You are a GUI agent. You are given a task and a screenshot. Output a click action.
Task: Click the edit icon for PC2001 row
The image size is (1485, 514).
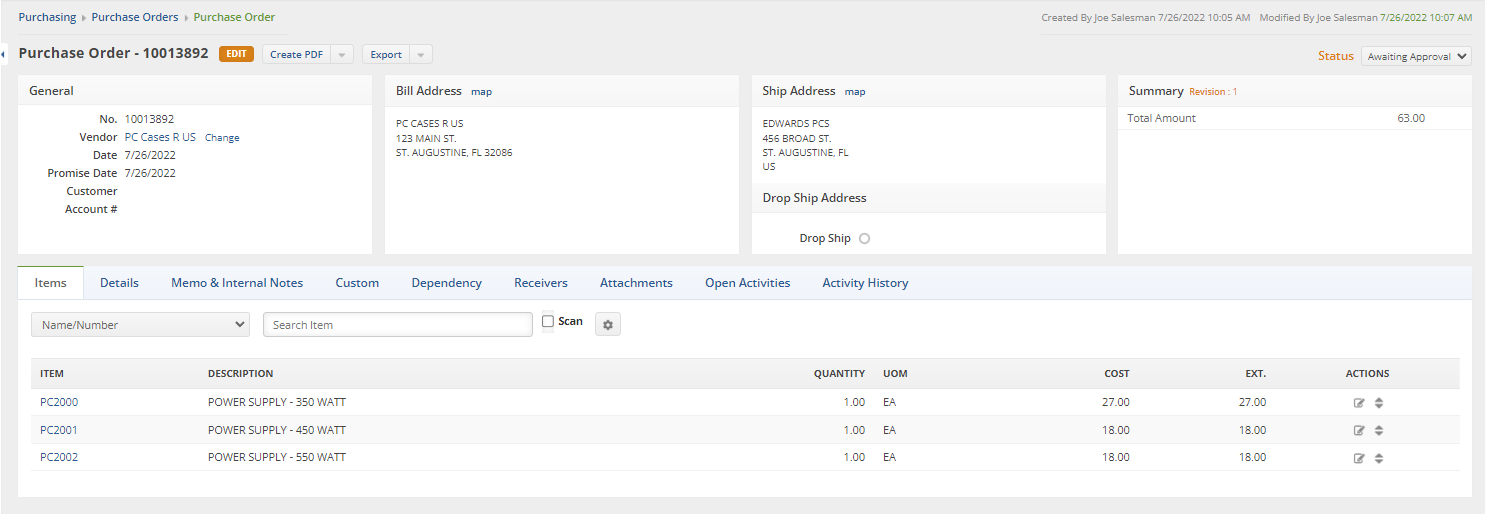1359,431
